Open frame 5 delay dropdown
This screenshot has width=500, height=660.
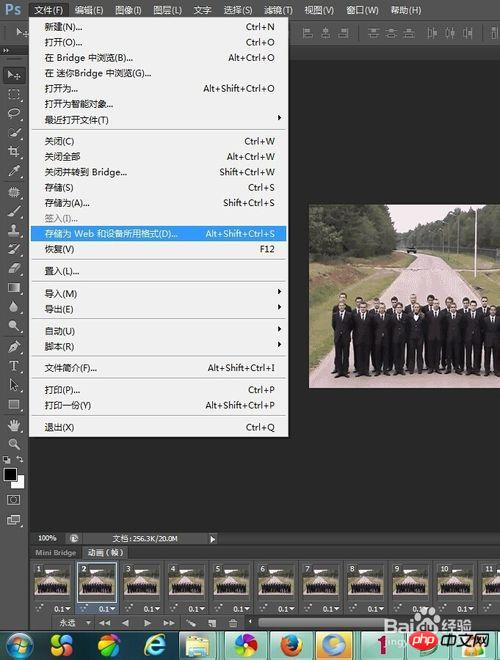242,609
